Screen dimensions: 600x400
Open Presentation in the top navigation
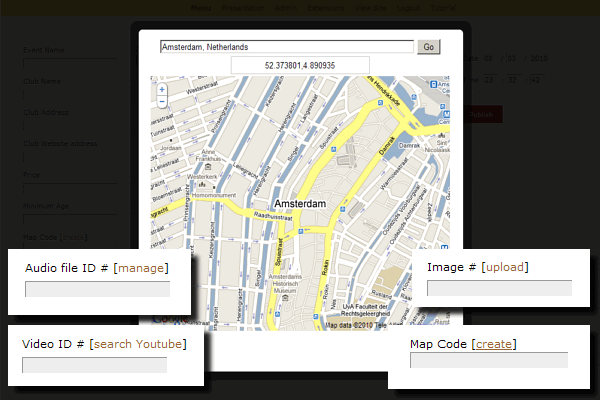243,8
